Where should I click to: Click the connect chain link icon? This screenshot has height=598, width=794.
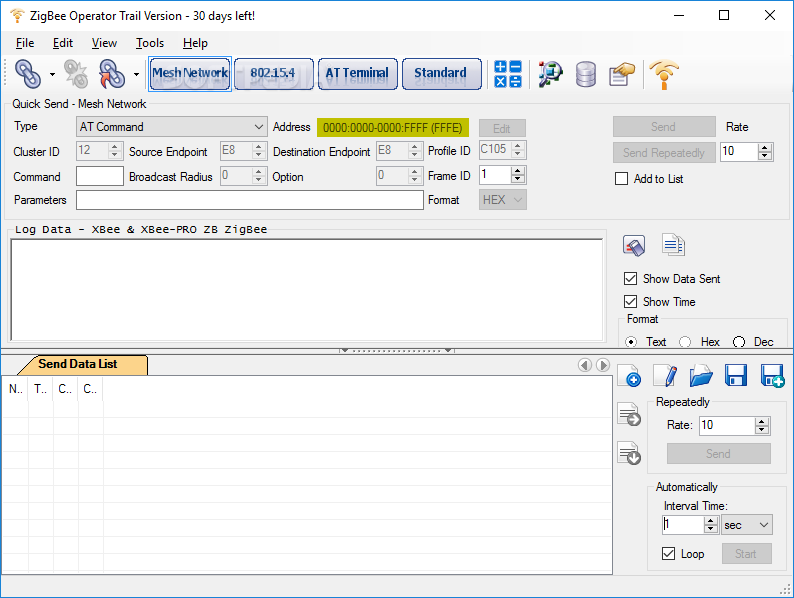[28, 74]
